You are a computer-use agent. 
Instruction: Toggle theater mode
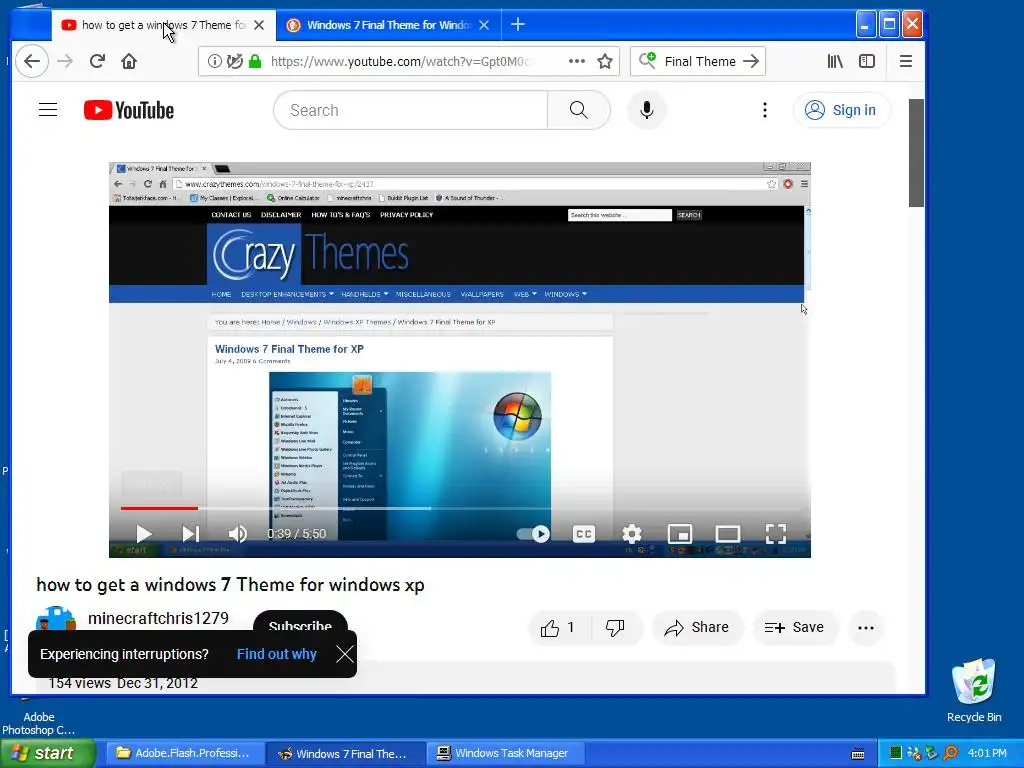728,534
